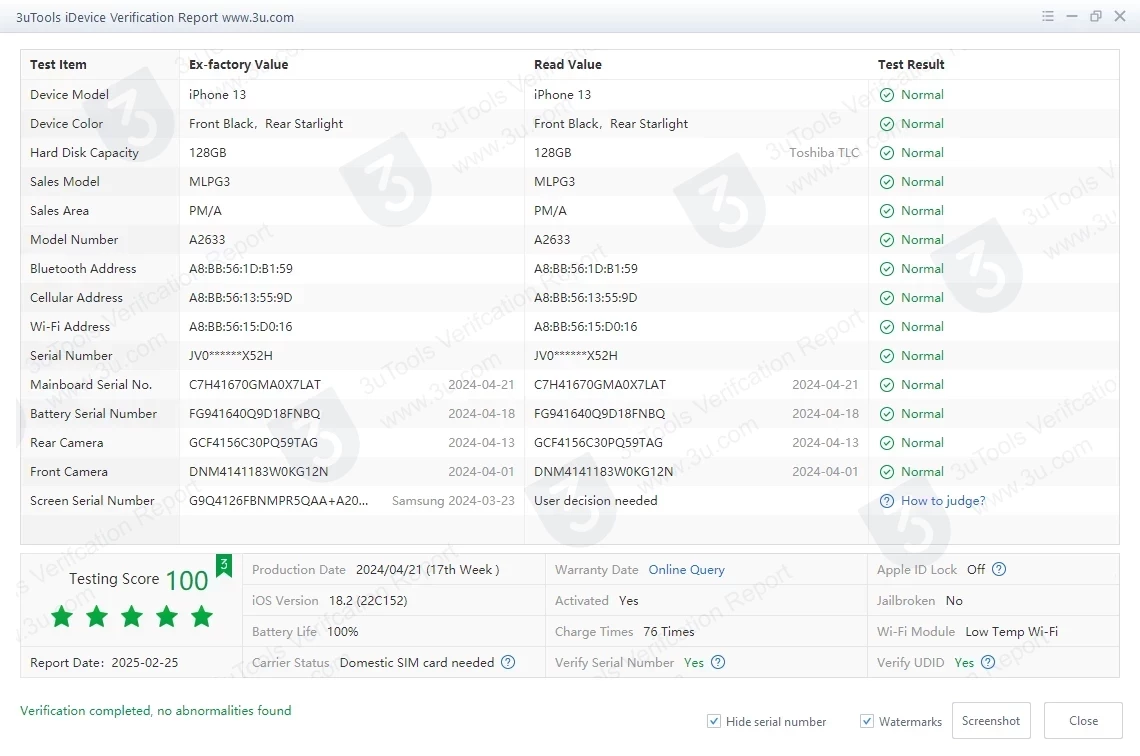Click the Test Item column header

[x=58, y=65]
